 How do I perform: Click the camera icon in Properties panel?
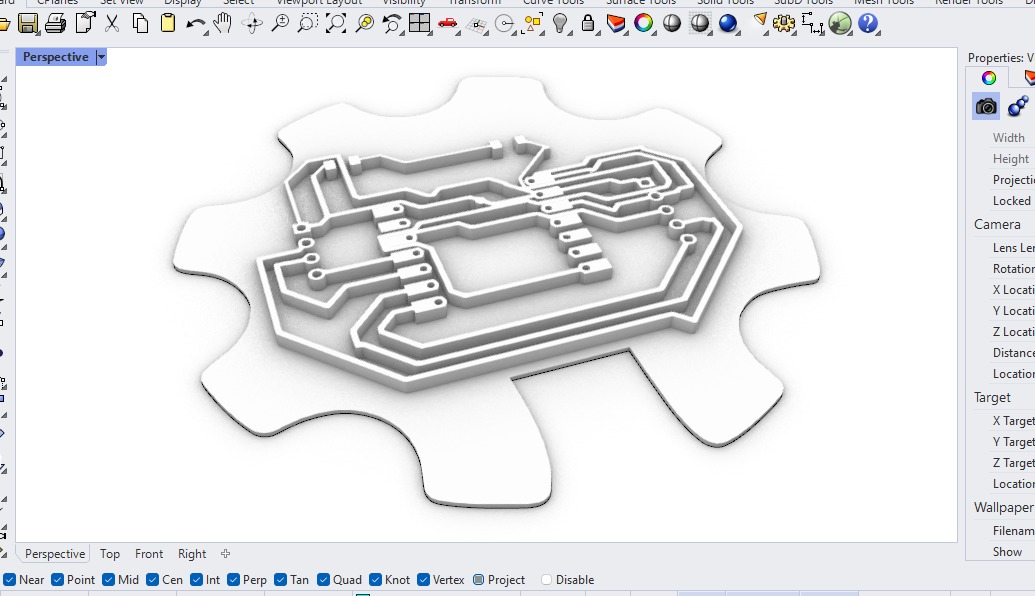(x=986, y=106)
